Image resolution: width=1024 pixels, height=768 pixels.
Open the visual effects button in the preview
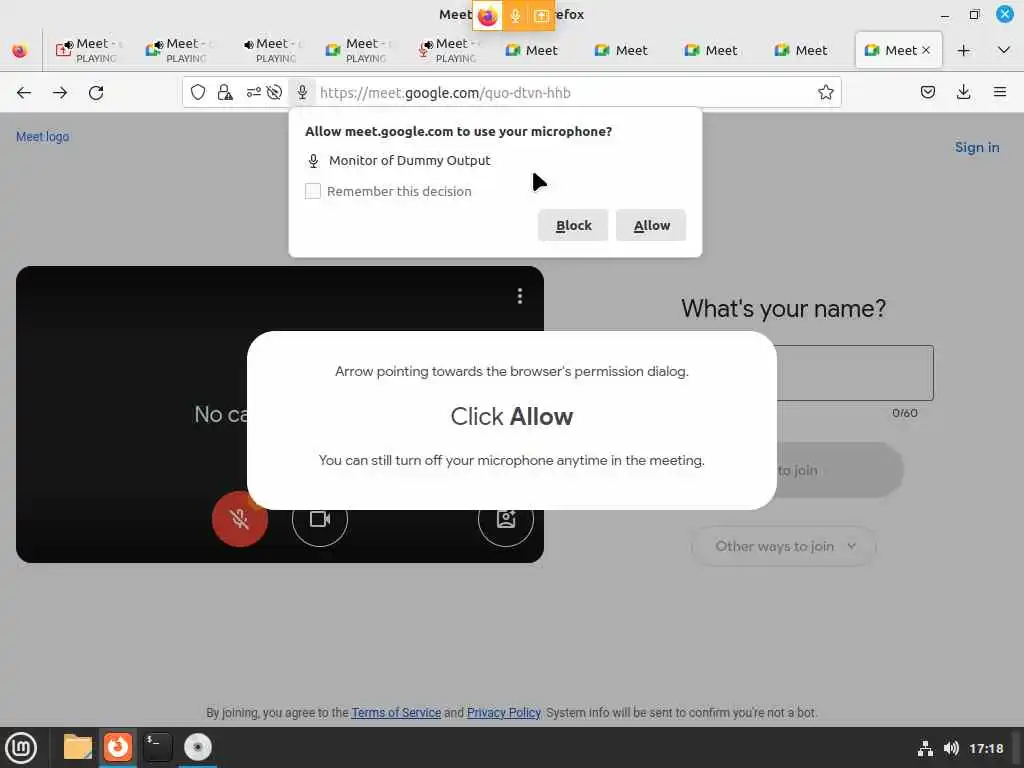pyautogui.click(x=506, y=519)
